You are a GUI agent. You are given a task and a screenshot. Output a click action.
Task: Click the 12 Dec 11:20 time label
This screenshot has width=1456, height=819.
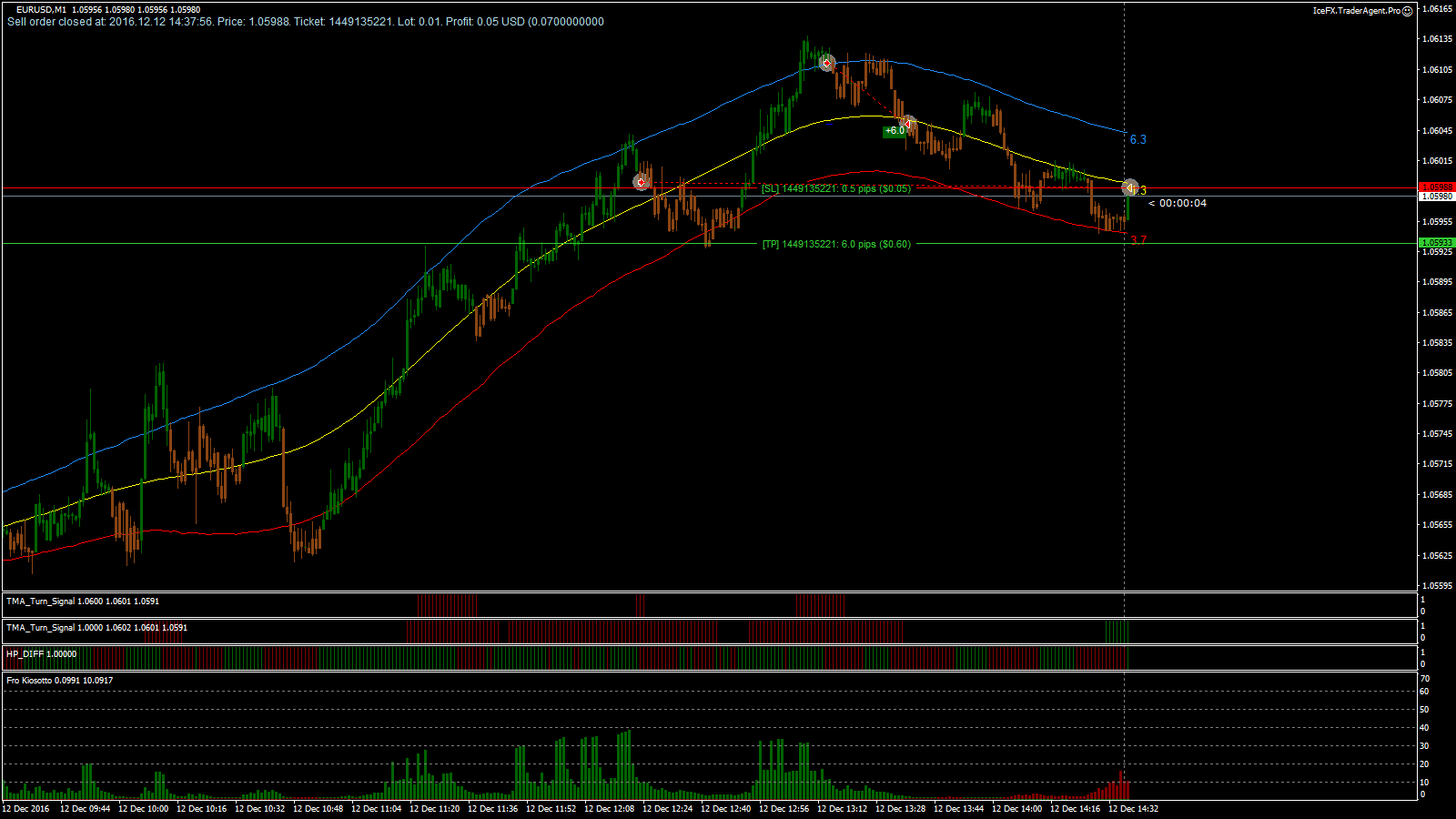click(434, 808)
